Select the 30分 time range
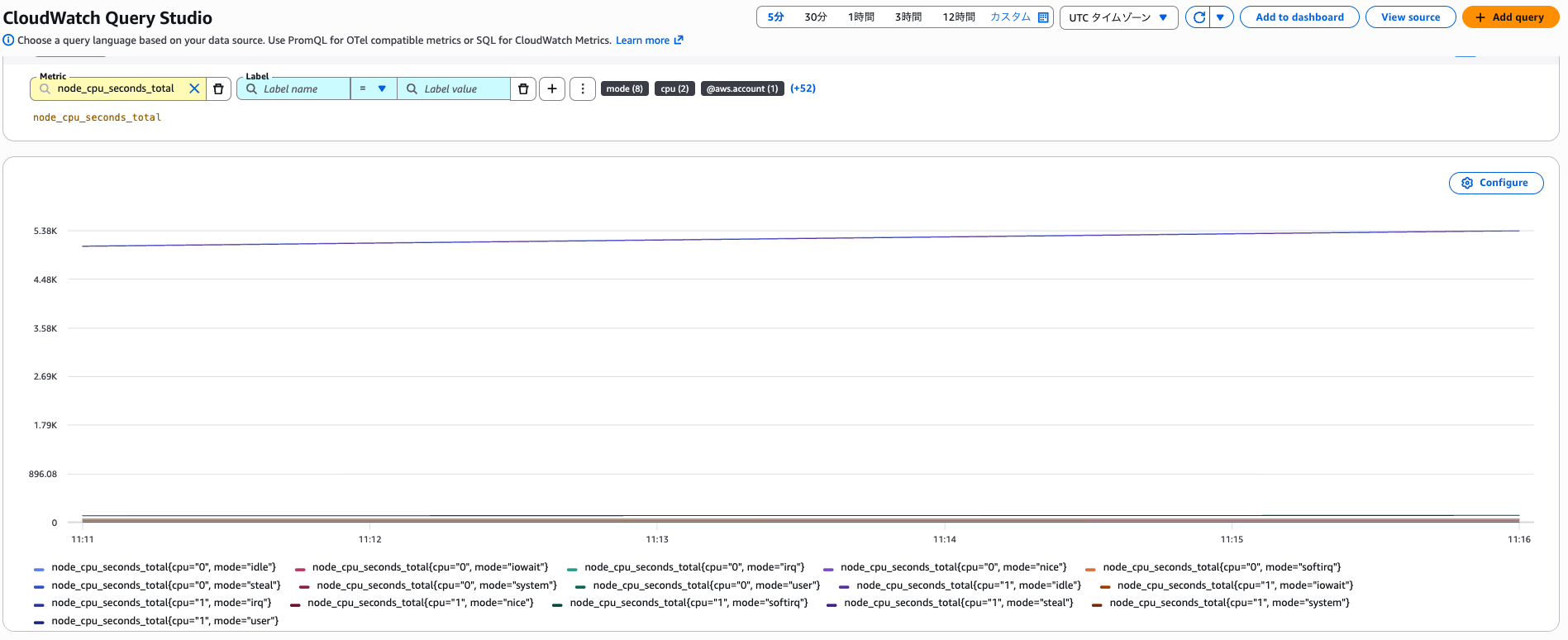Screen dimensions: 1568x640 (815, 17)
